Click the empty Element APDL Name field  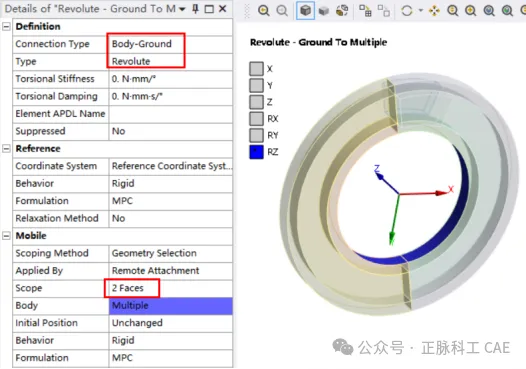[x=170, y=114]
